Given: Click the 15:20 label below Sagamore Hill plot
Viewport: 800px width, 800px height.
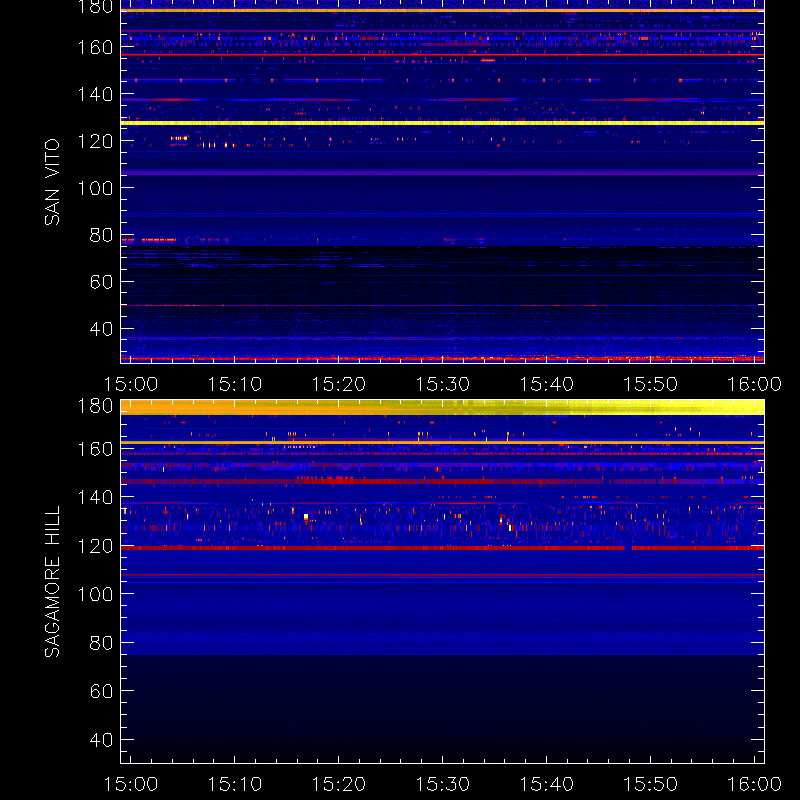Looking at the screenshot, I should click(x=339, y=784).
